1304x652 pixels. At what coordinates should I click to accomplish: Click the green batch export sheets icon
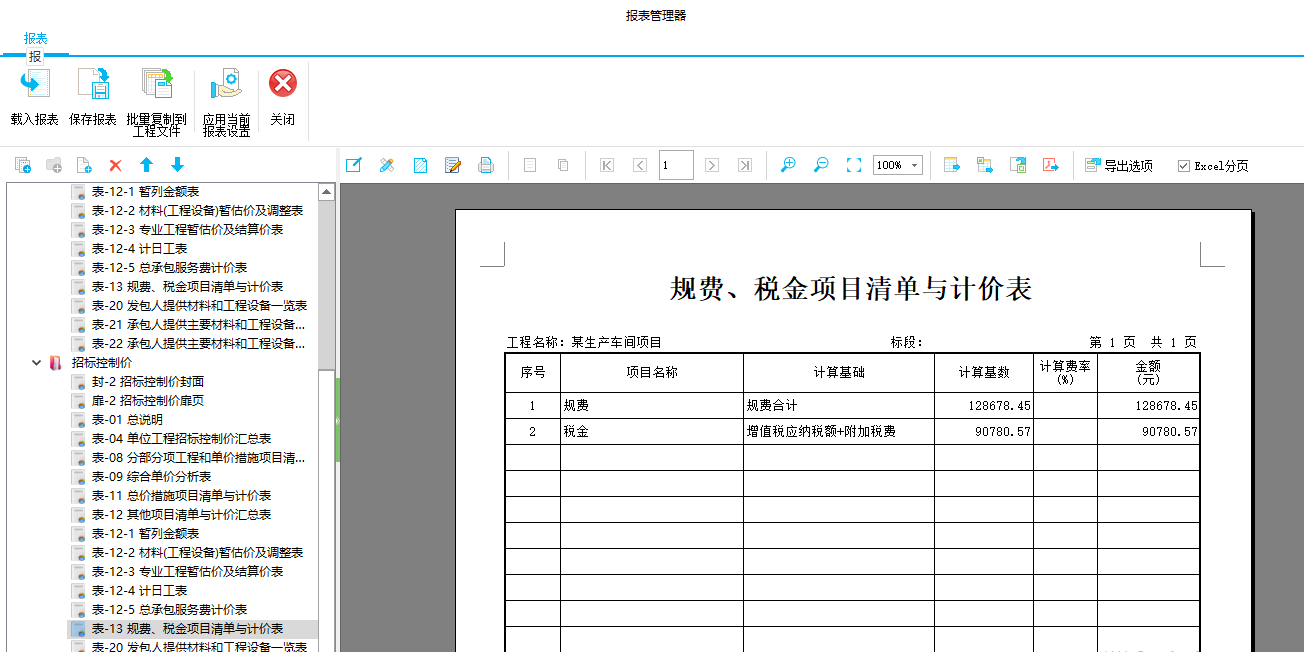(x=985, y=165)
